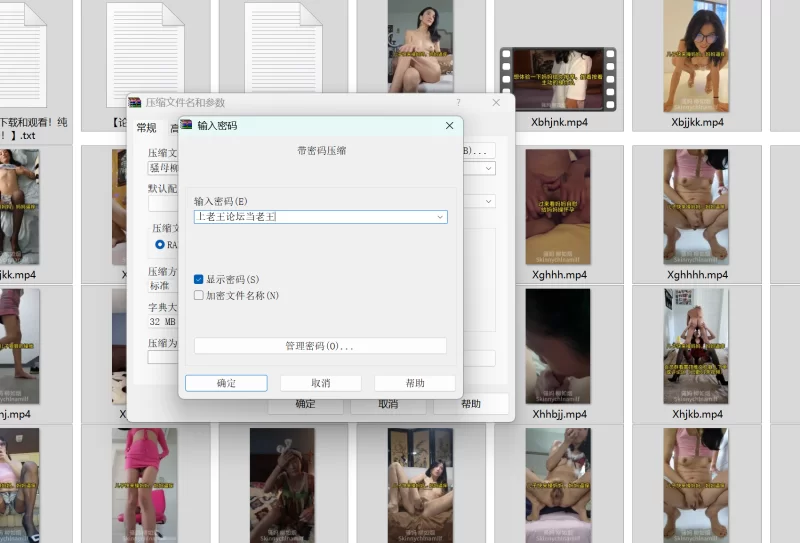Confirm the password with the 确定 button
The image size is (800, 543).
[226, 383]
